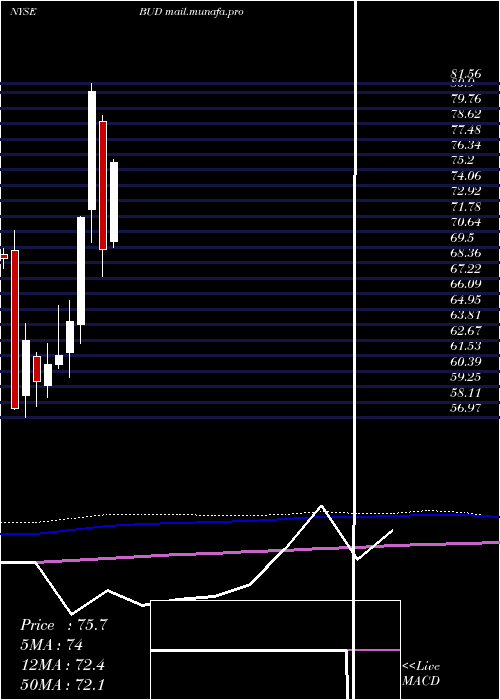This screenshot has height=700, width=500.
Task: Click the last white candlestick near 75
Action: [x=114, y=202]
